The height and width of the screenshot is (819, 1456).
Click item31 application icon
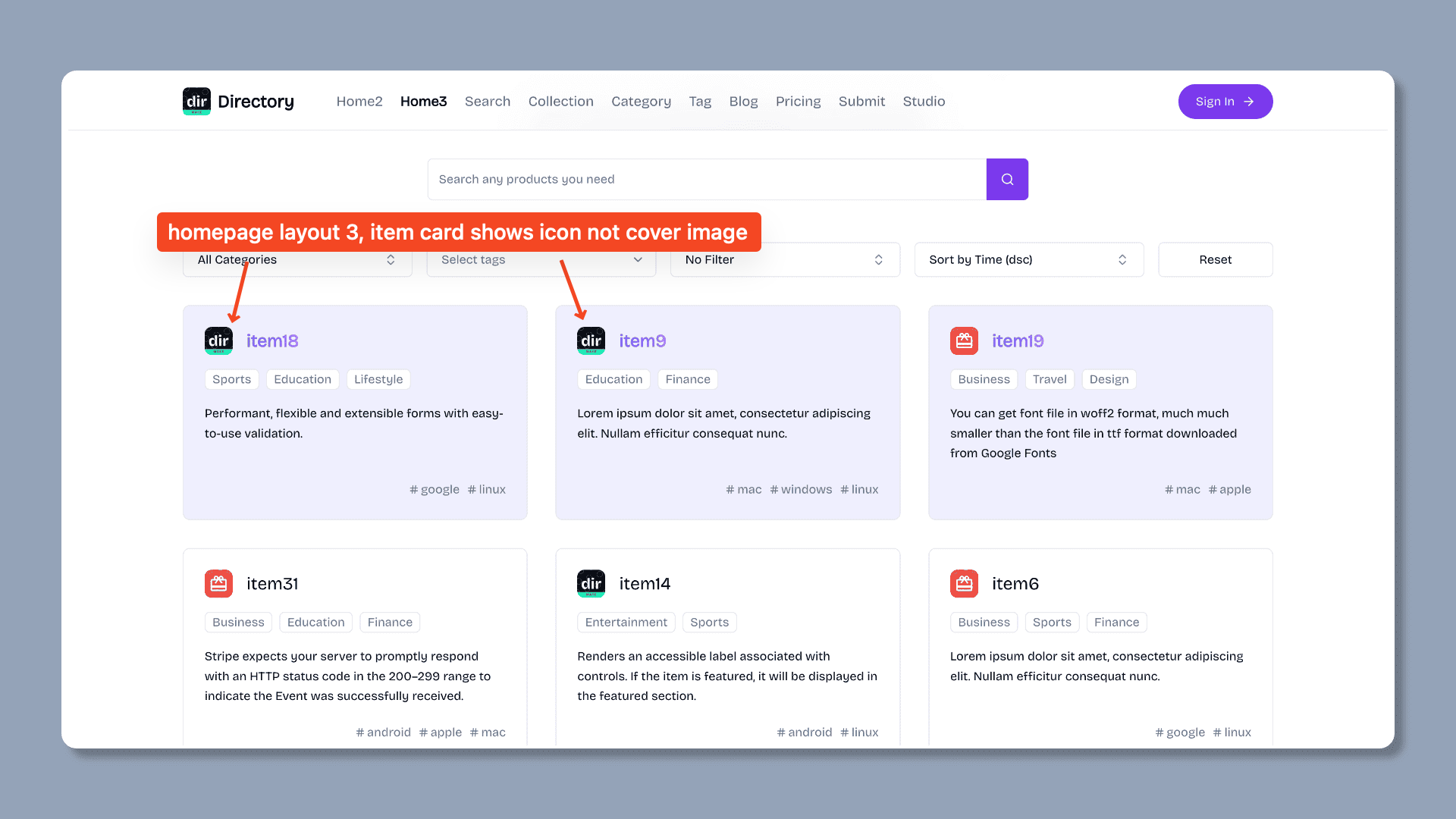point(219,583)
